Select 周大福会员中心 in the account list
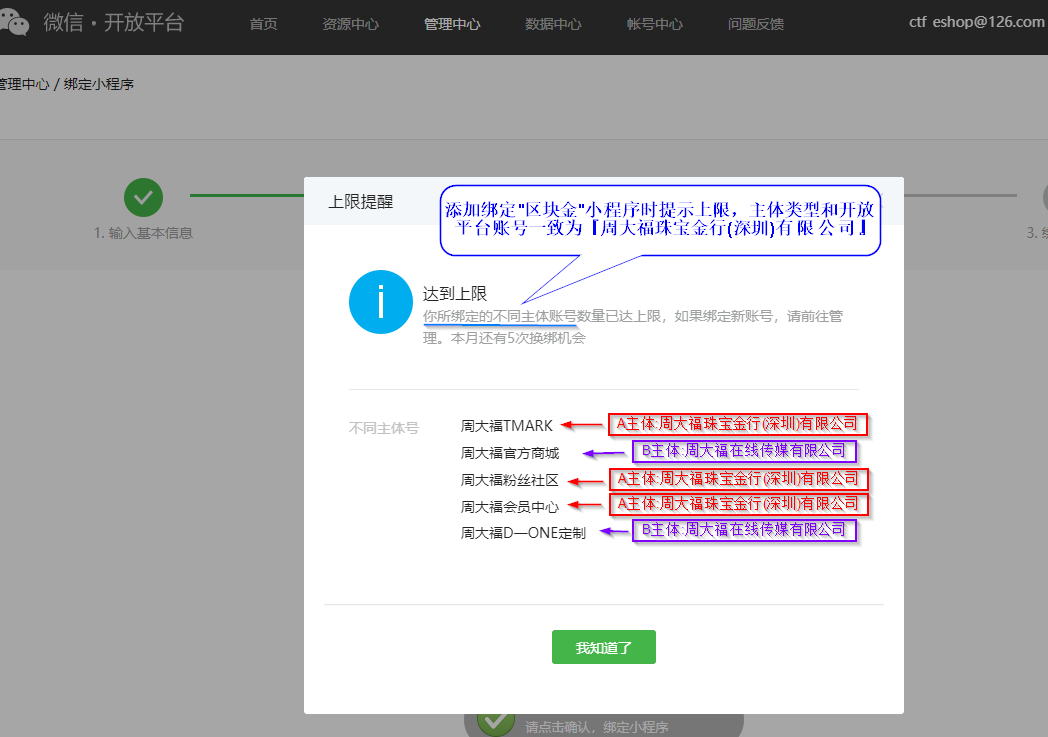The image size is (1048, 737). tap(510, 507)
